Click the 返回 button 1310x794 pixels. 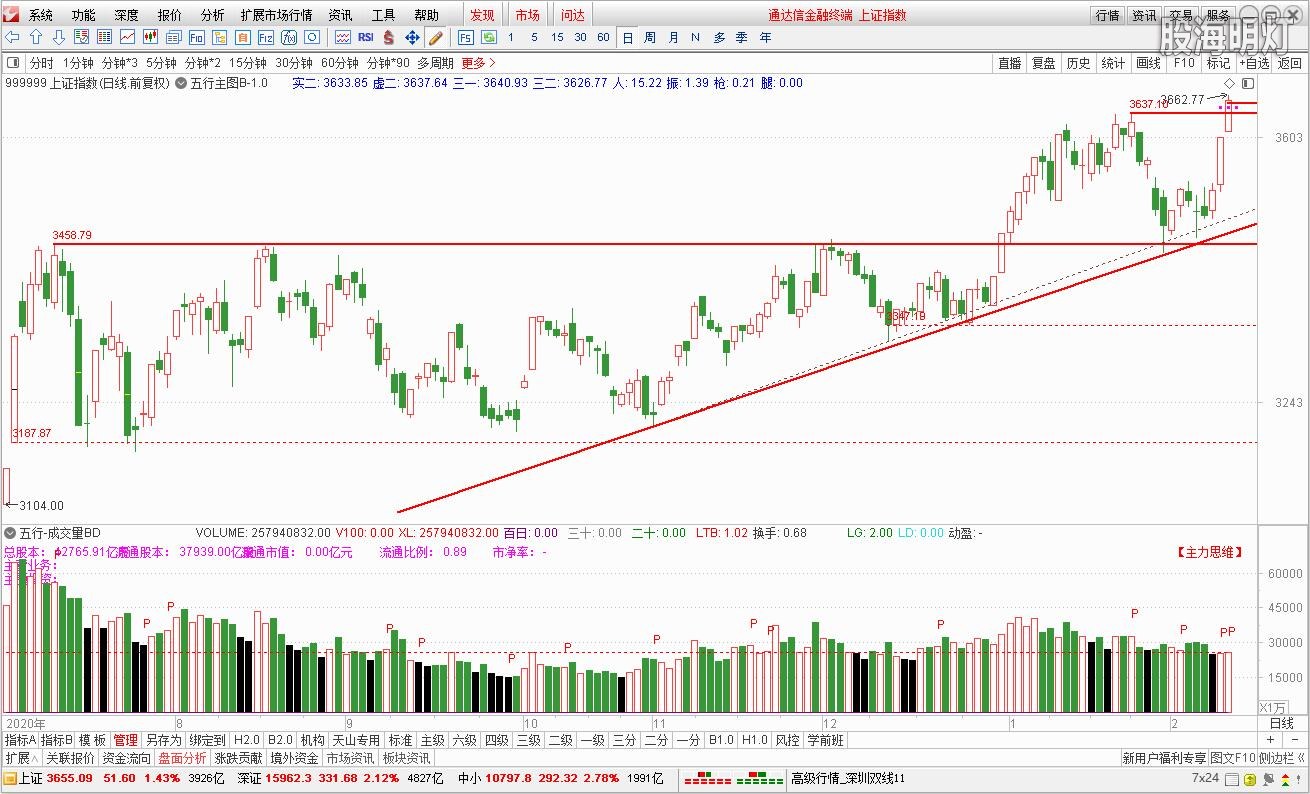point(1289,63)
